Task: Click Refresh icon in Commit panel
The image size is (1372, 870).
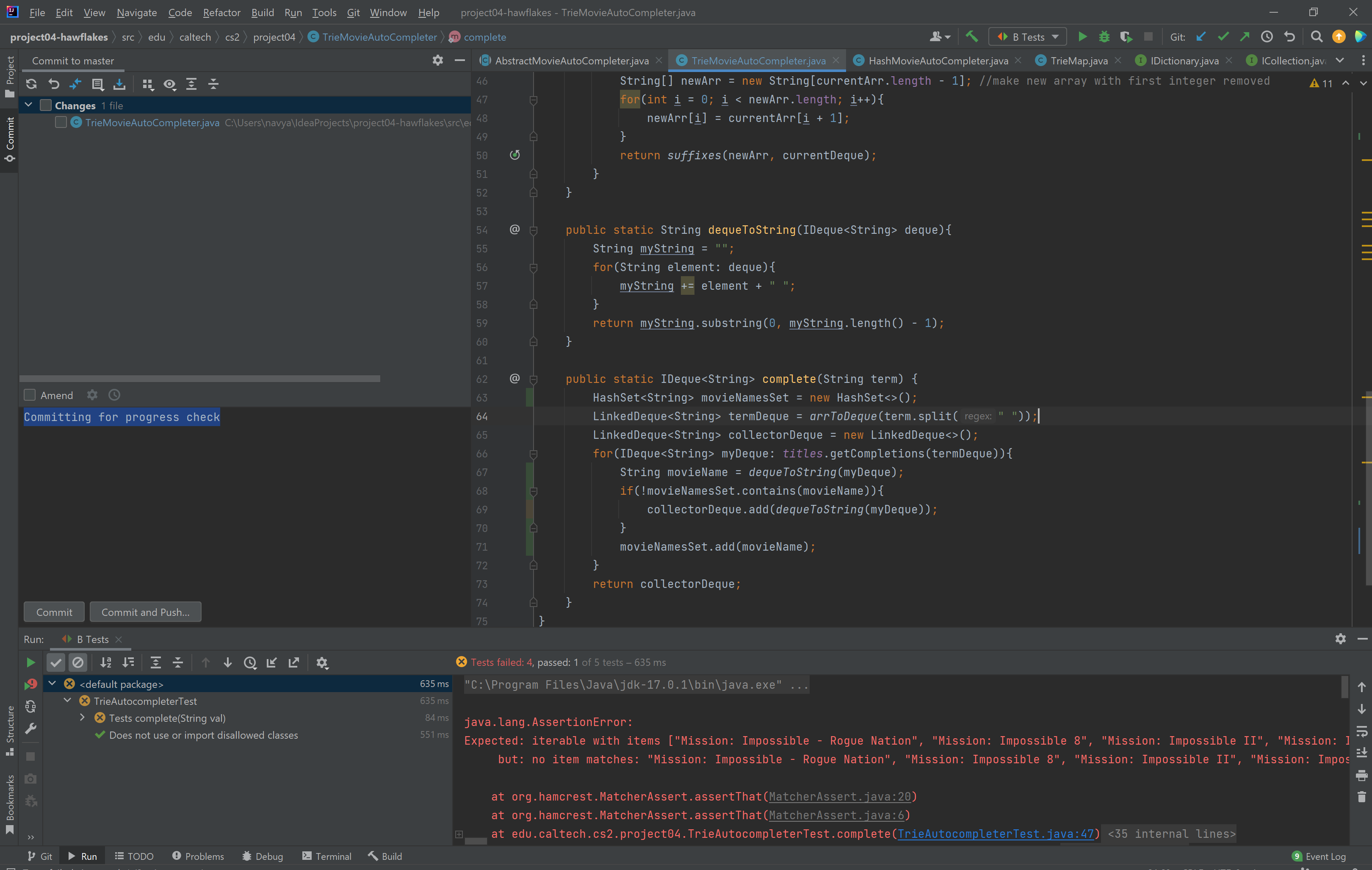Action: [31, 84]
